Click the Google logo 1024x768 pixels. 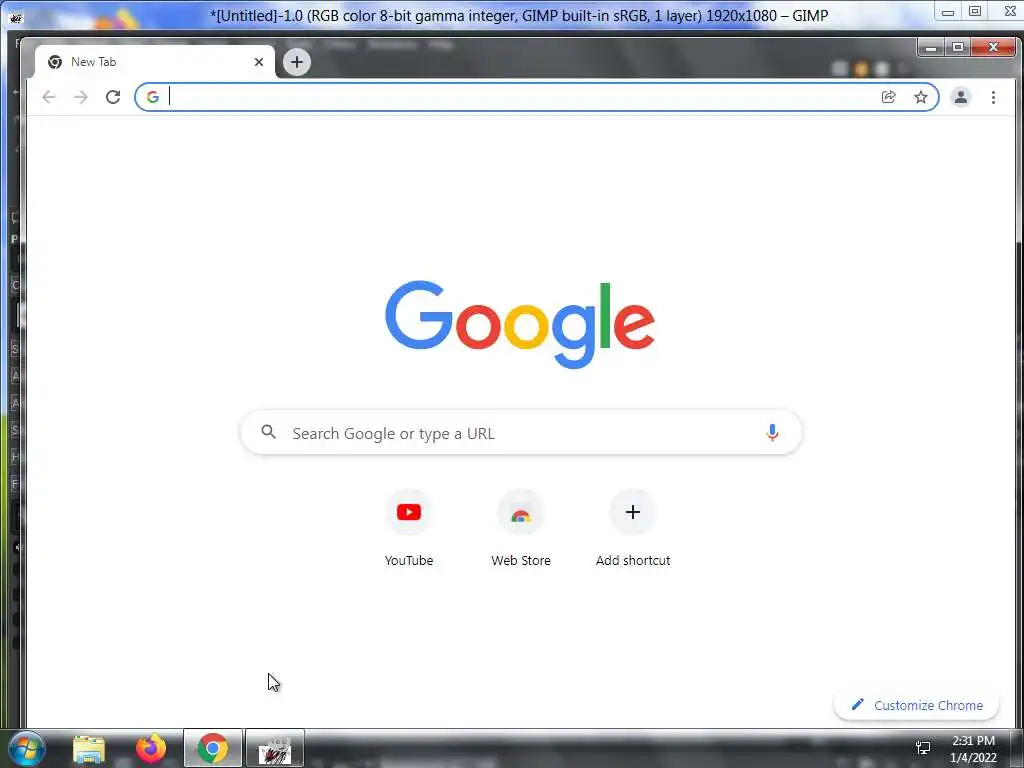point(520,325)
